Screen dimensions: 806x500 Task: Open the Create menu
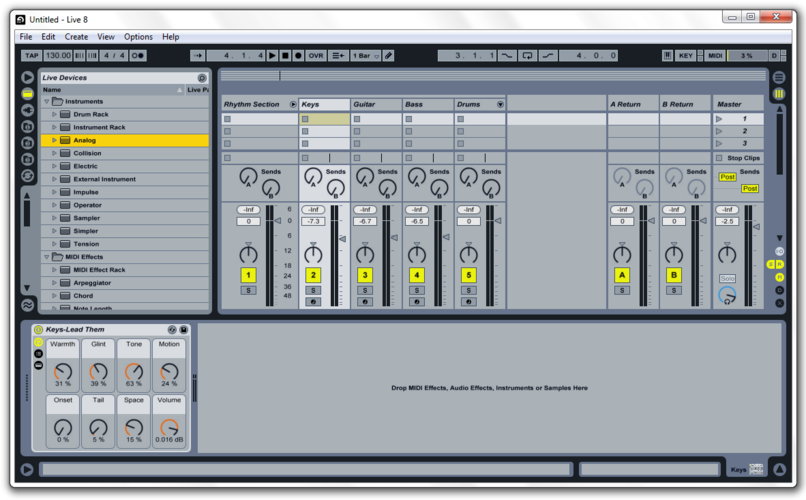click(76, 37)
